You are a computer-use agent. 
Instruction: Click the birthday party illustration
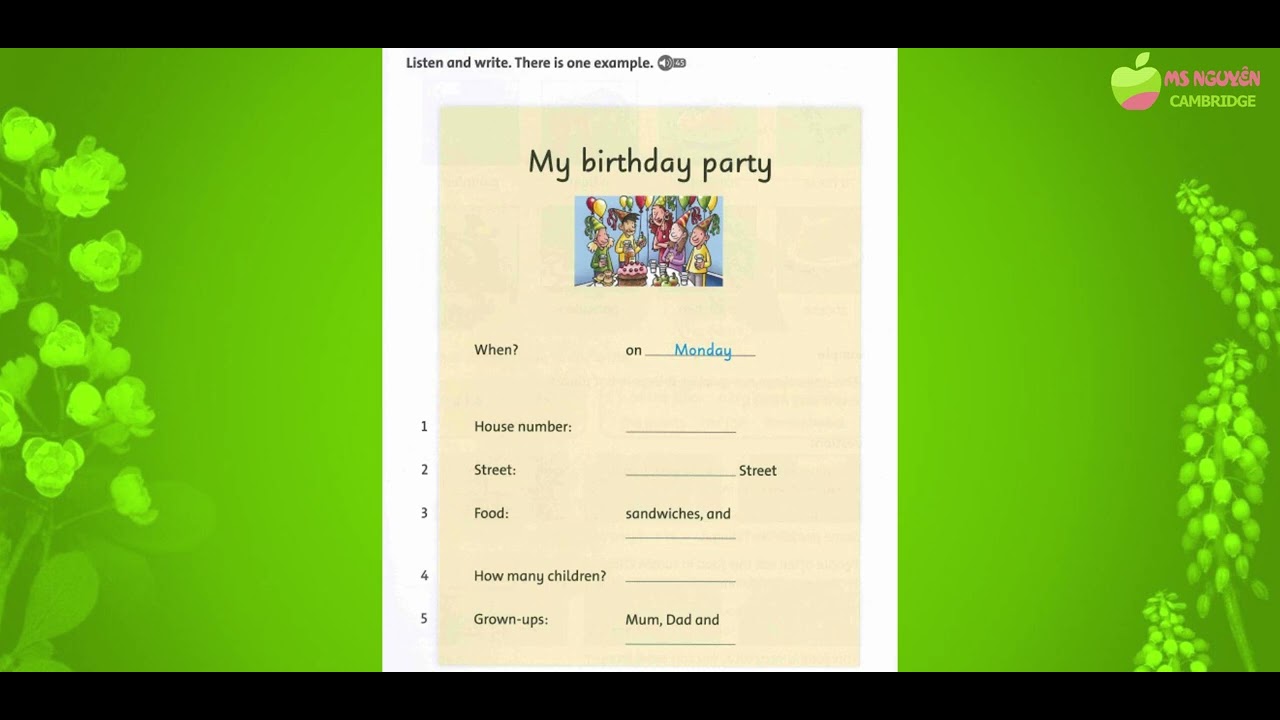click(648, 241)
